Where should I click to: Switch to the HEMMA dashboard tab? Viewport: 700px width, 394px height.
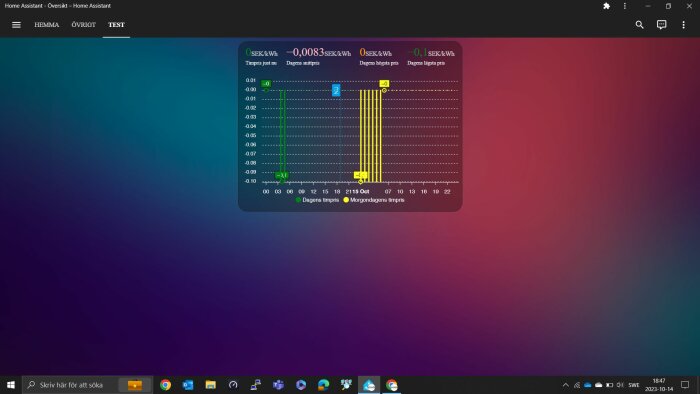coord(46,25)
